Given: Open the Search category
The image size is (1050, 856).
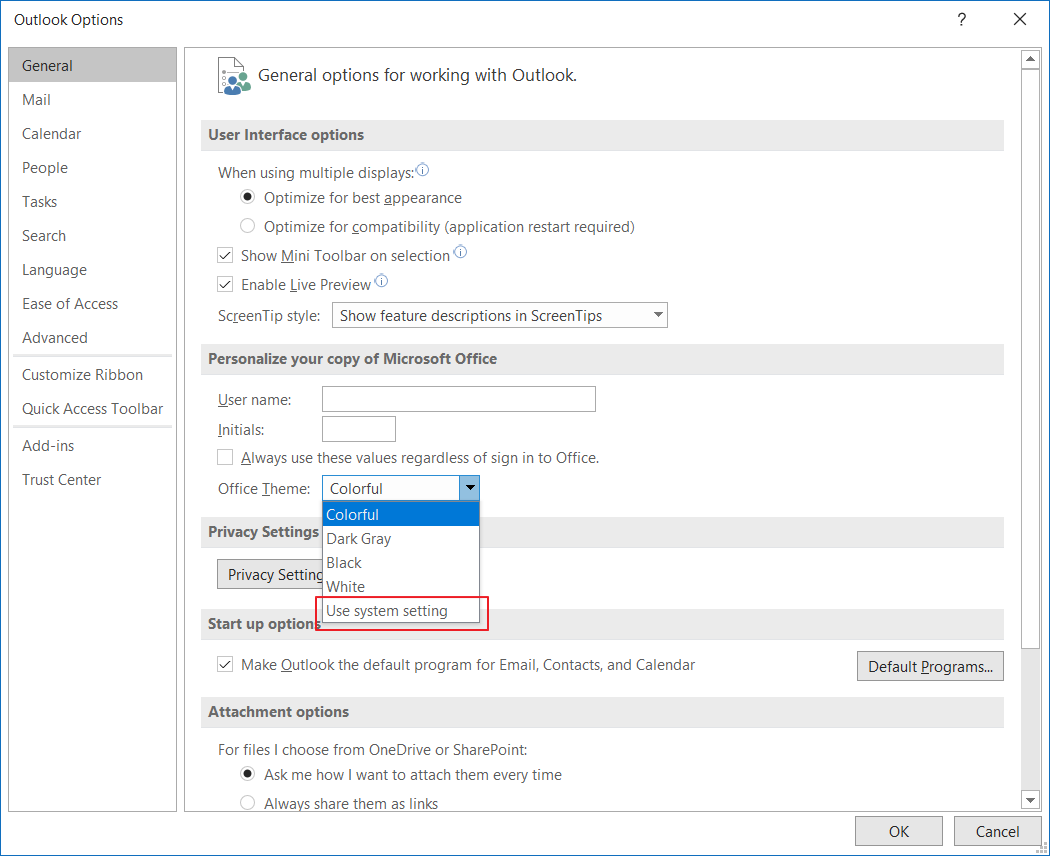Looking at the screenshot, I should pos(92,236).
